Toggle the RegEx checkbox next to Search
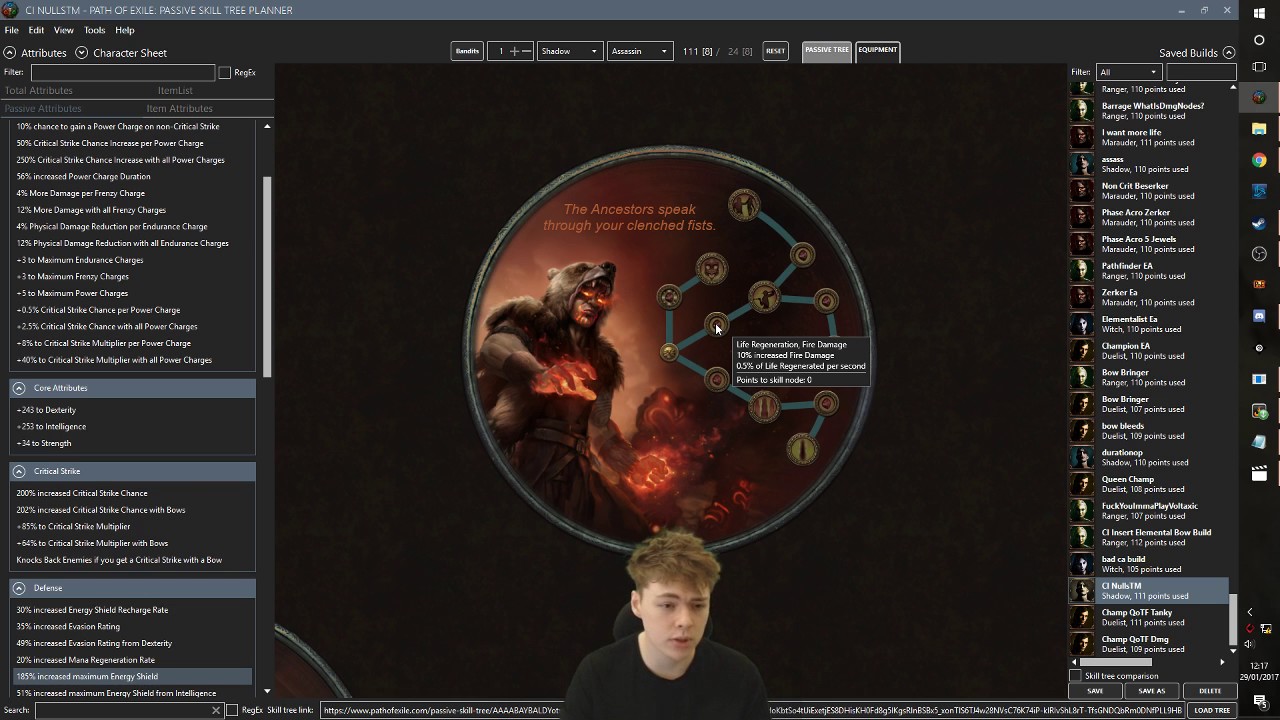 232,710
